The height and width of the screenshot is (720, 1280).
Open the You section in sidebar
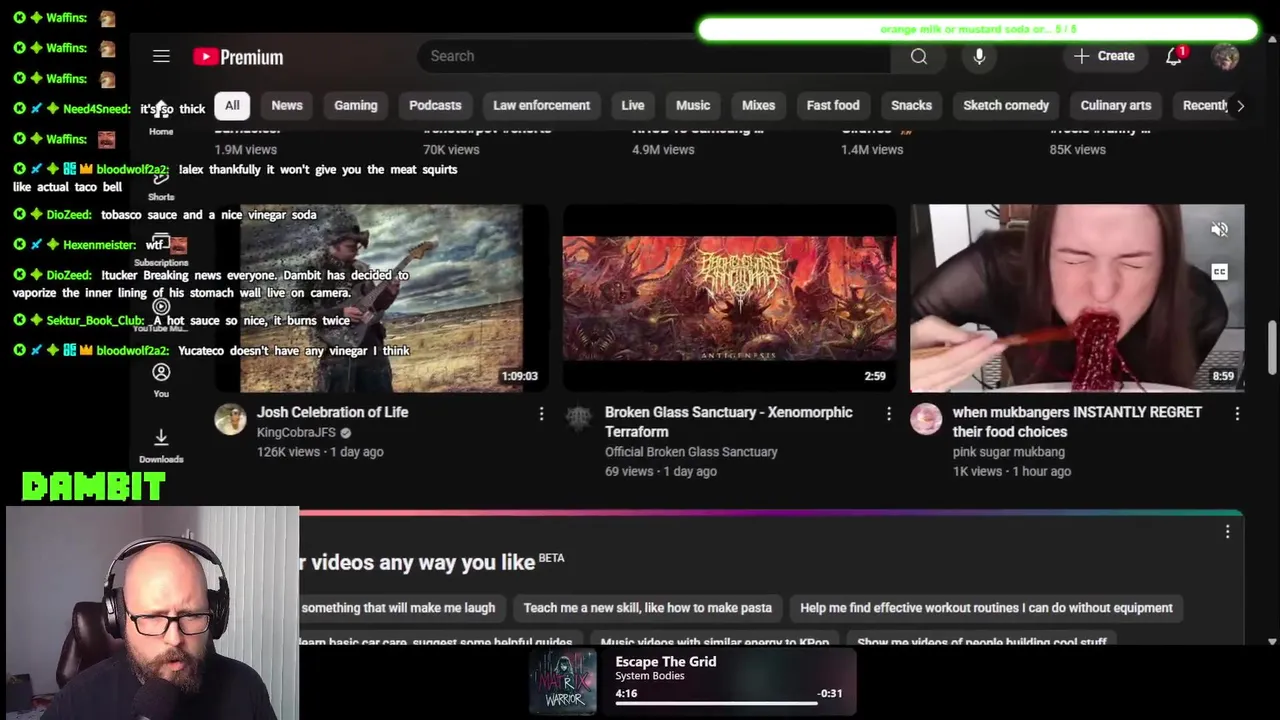click(x=161, y=380)
